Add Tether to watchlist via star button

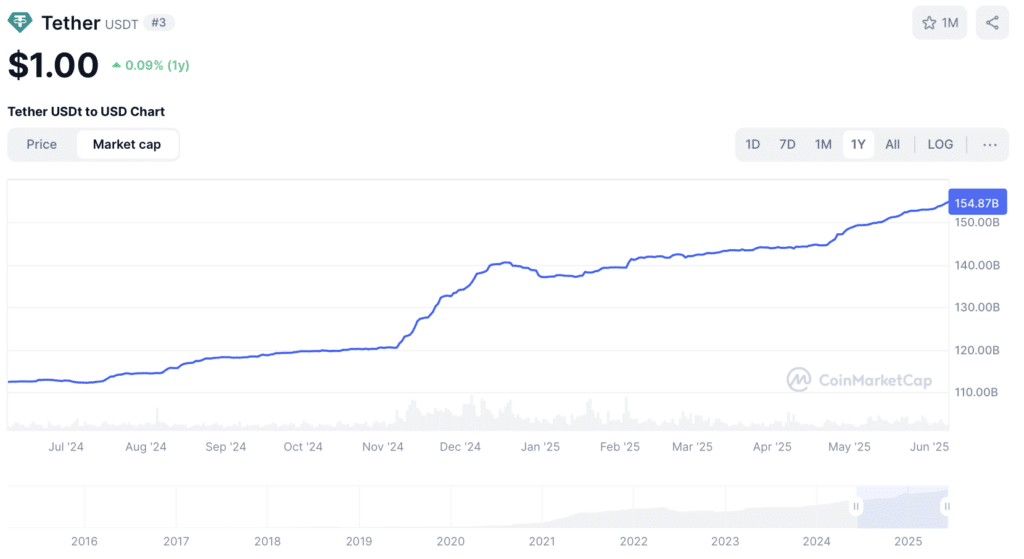[x=939, y=23]
